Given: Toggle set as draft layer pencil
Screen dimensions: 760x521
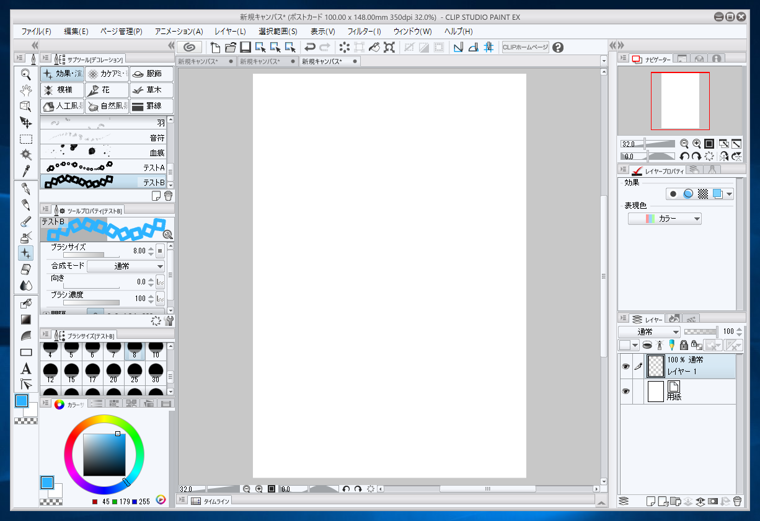Looking at the screenshot, I should (671, 345).
